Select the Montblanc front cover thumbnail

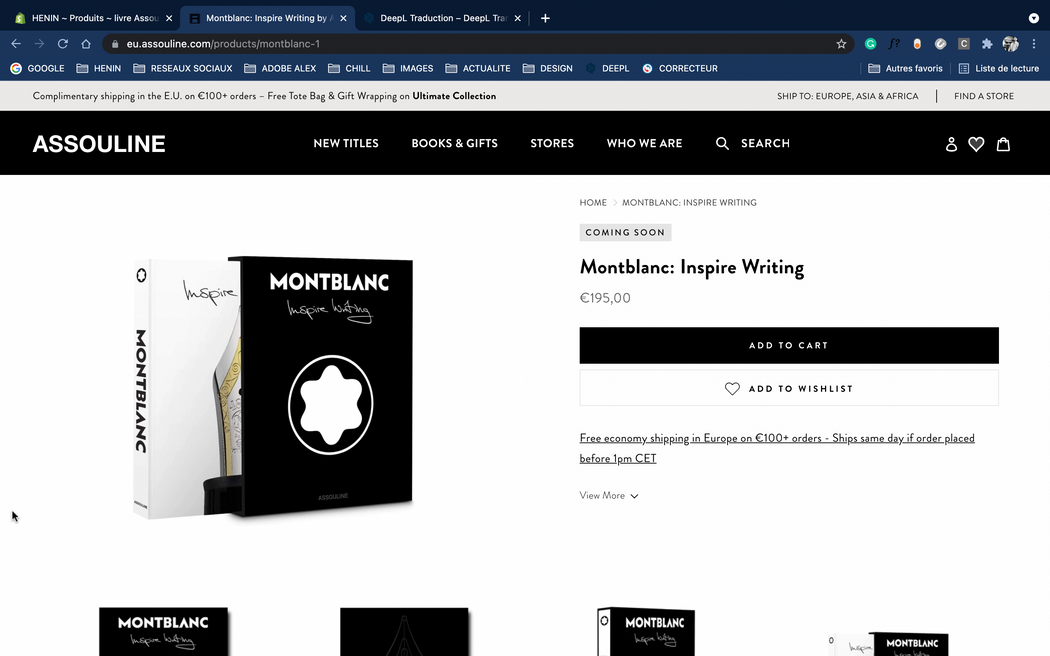pos(163,631)
